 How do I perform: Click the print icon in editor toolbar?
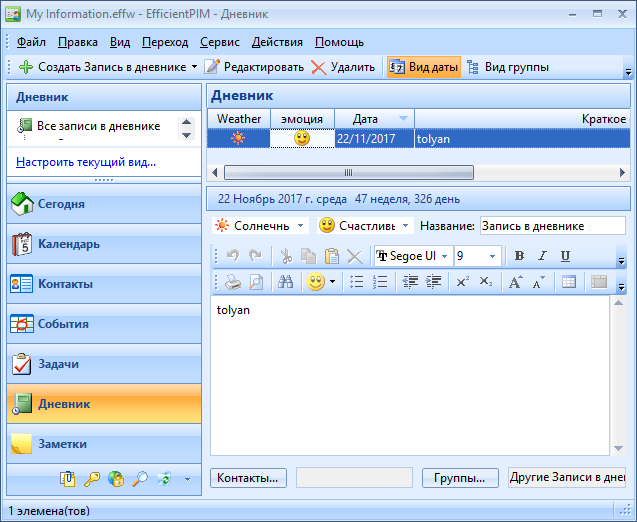click(232, 282)
